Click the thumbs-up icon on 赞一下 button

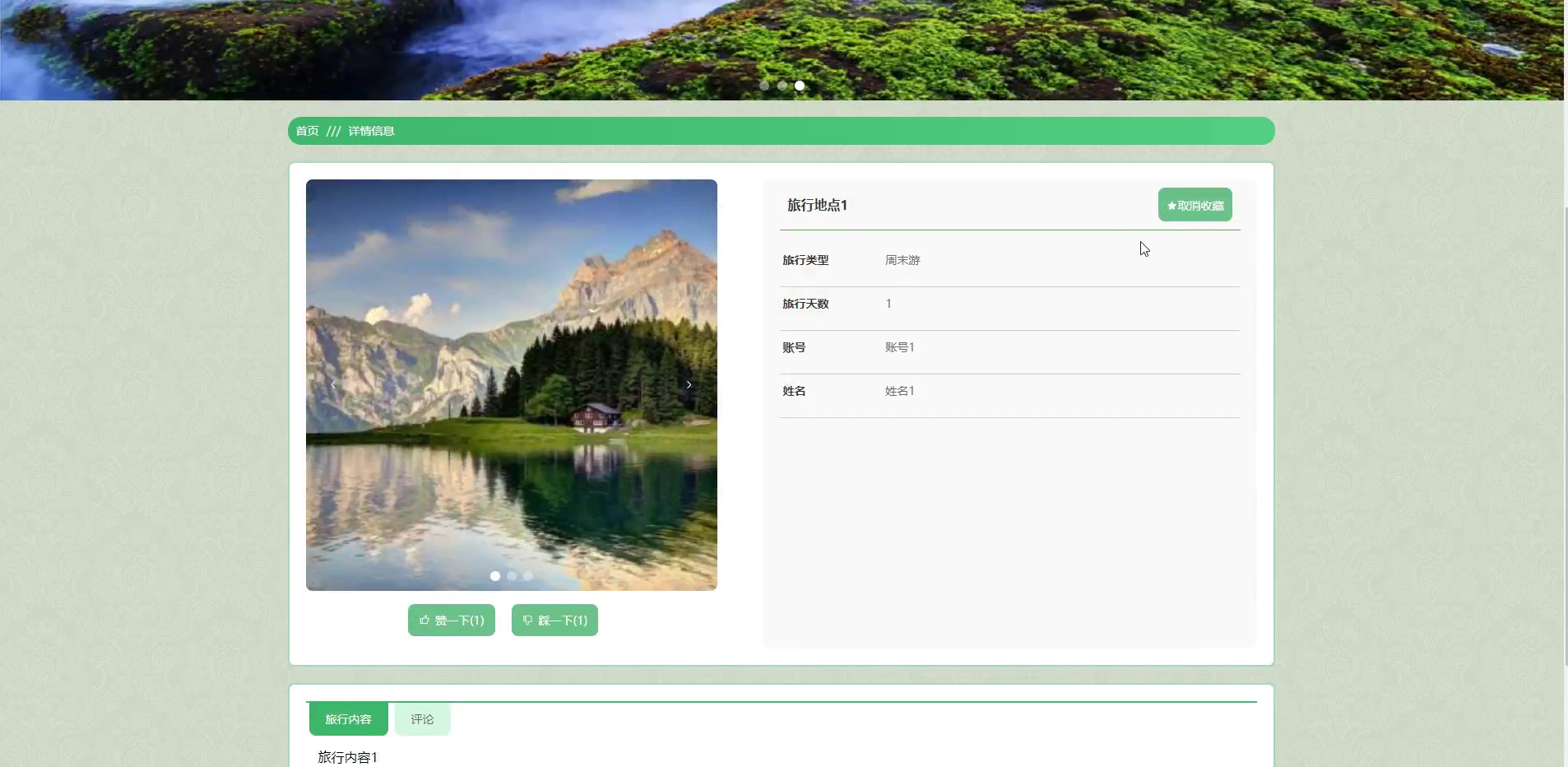click(423, 620)
